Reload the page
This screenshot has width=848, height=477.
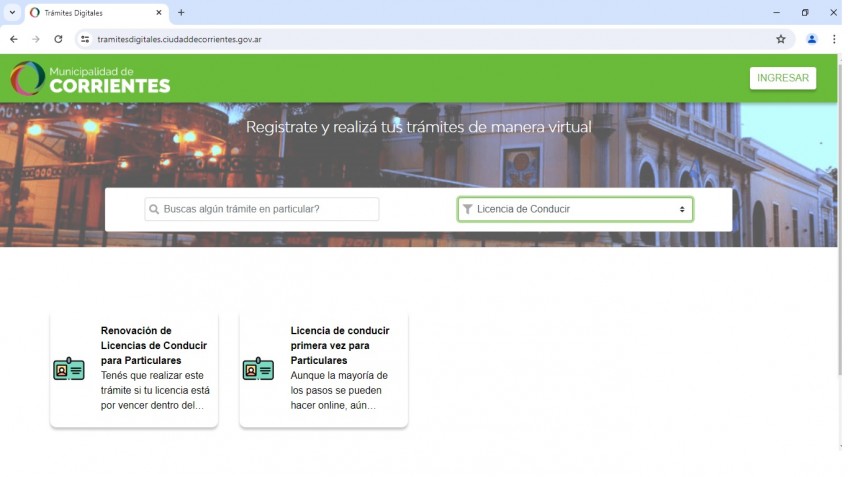click(x=58, y=39)
